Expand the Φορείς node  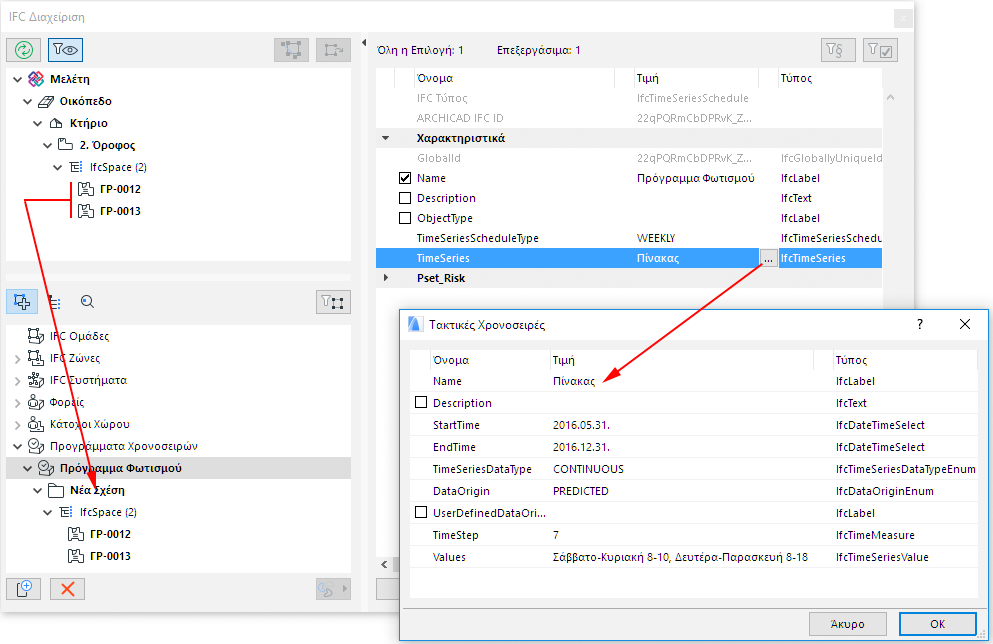point(17,403)
